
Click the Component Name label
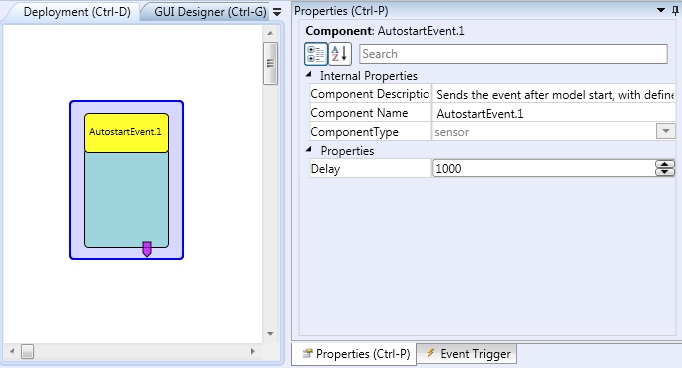[359, 113]
